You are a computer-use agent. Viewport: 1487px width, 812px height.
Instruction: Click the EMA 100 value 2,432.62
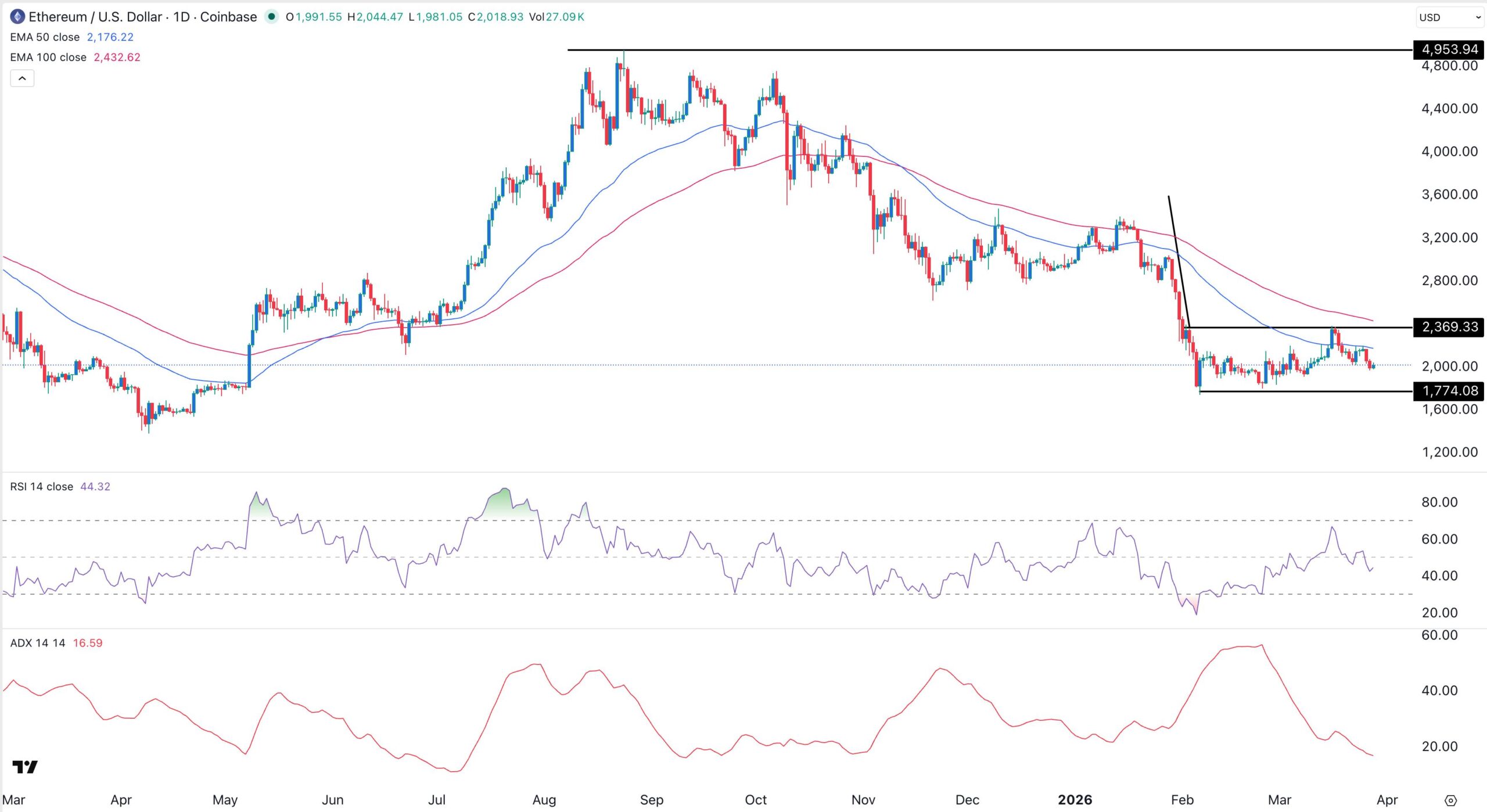click(x=117, y=58)
